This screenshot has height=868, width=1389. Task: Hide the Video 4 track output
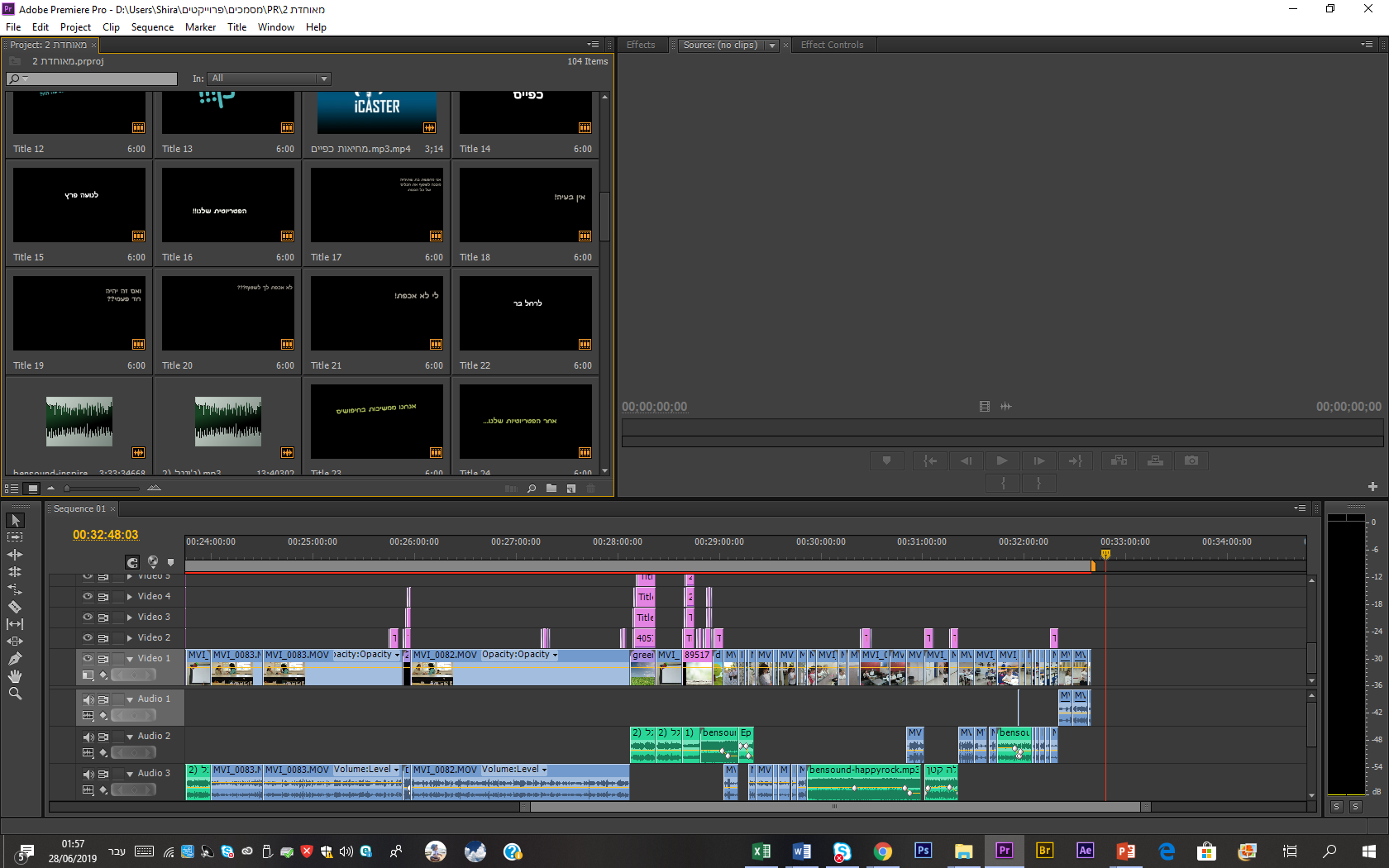[x=88, y=596]
